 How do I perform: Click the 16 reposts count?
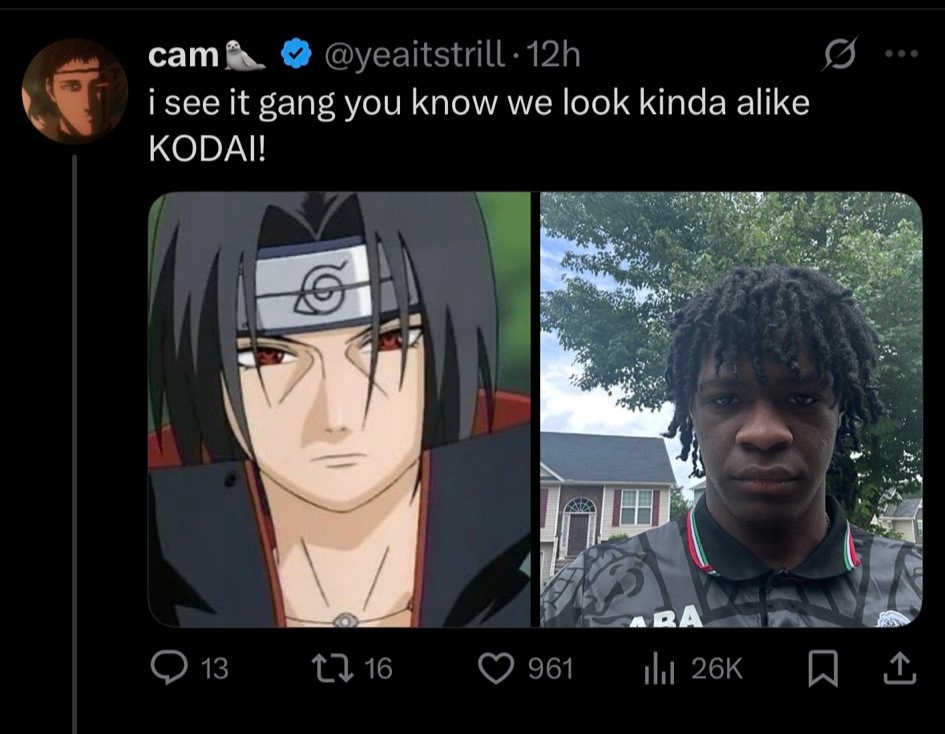(x=378, y=669)
